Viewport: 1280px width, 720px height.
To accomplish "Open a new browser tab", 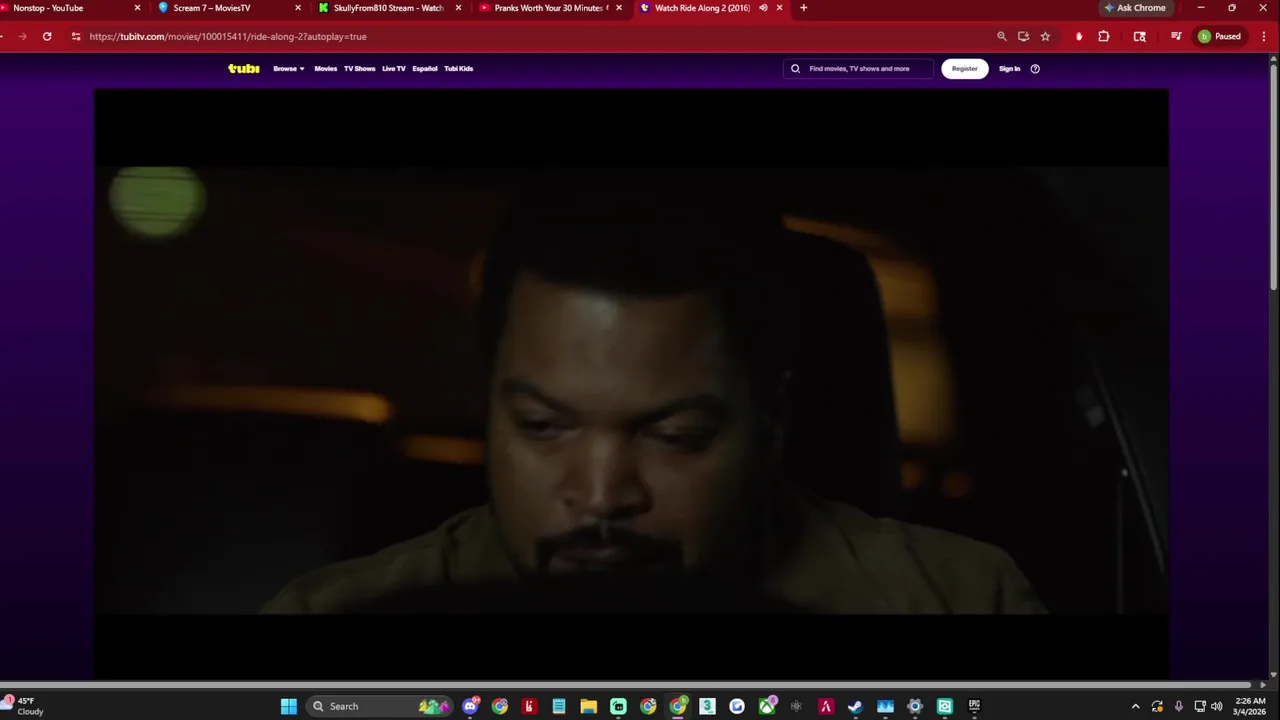I will pos(803,8).
